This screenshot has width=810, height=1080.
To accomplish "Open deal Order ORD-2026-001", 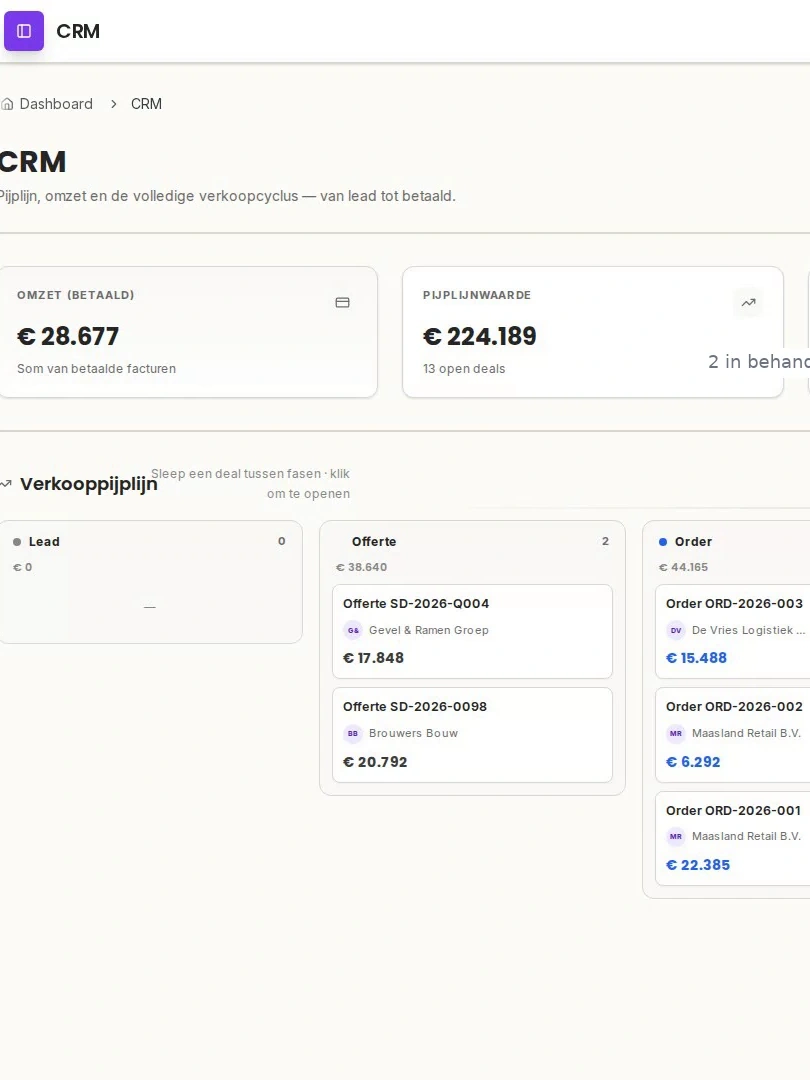I will 733,838.
